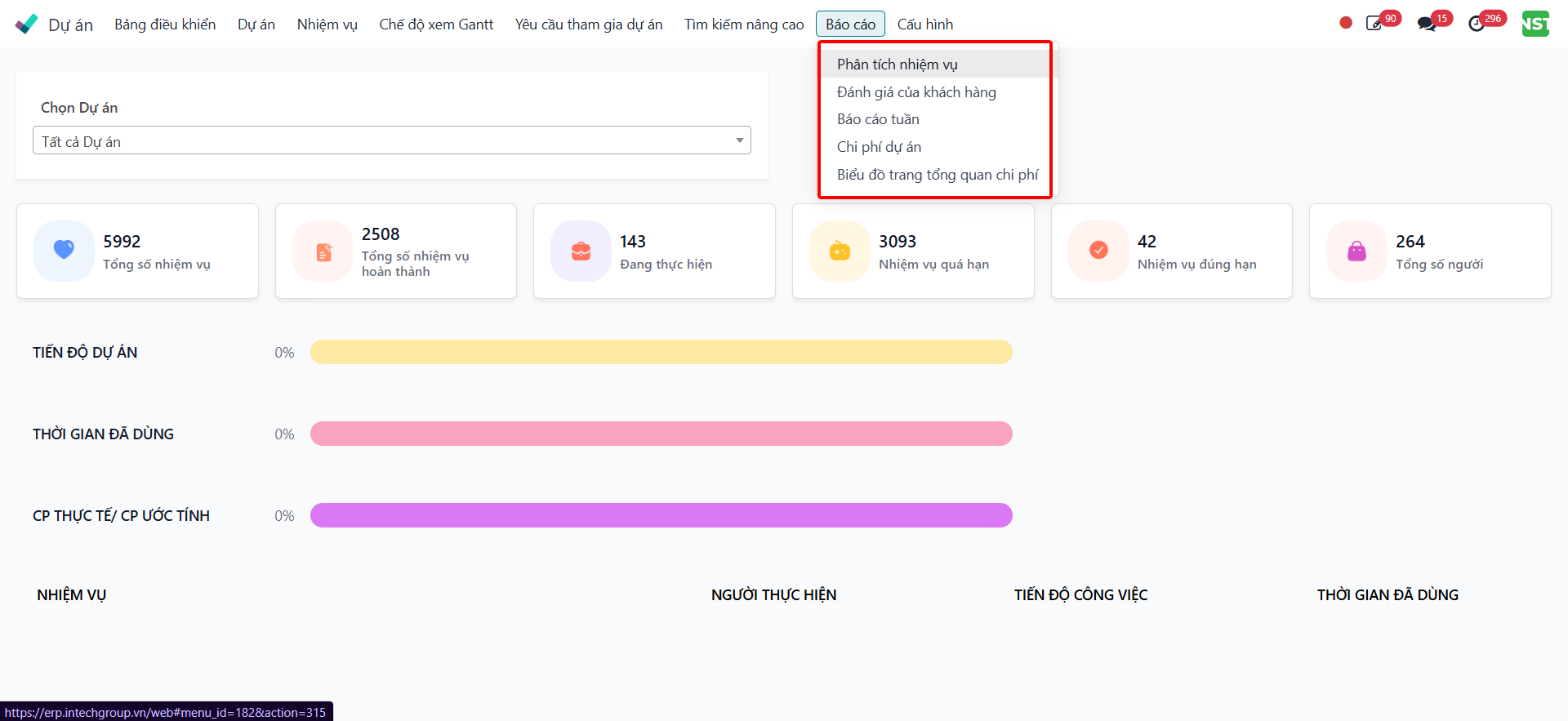Open the Cấu hình menu

click(925, 24)
